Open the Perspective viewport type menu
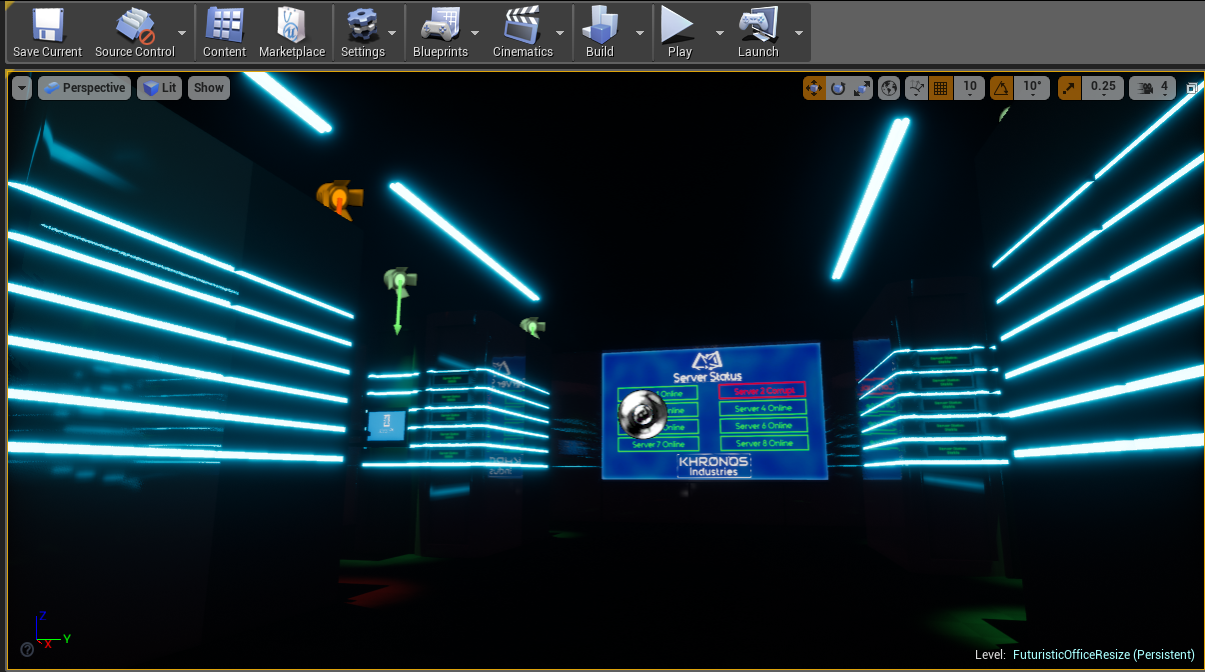This screenshot has width=1205, height=672. tap(85, 88)
